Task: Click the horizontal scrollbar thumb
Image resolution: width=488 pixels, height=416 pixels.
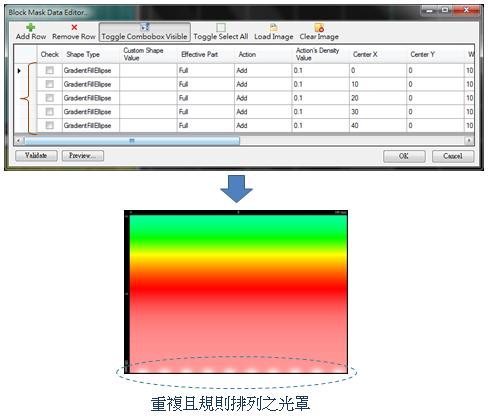Action: point(132,141)
